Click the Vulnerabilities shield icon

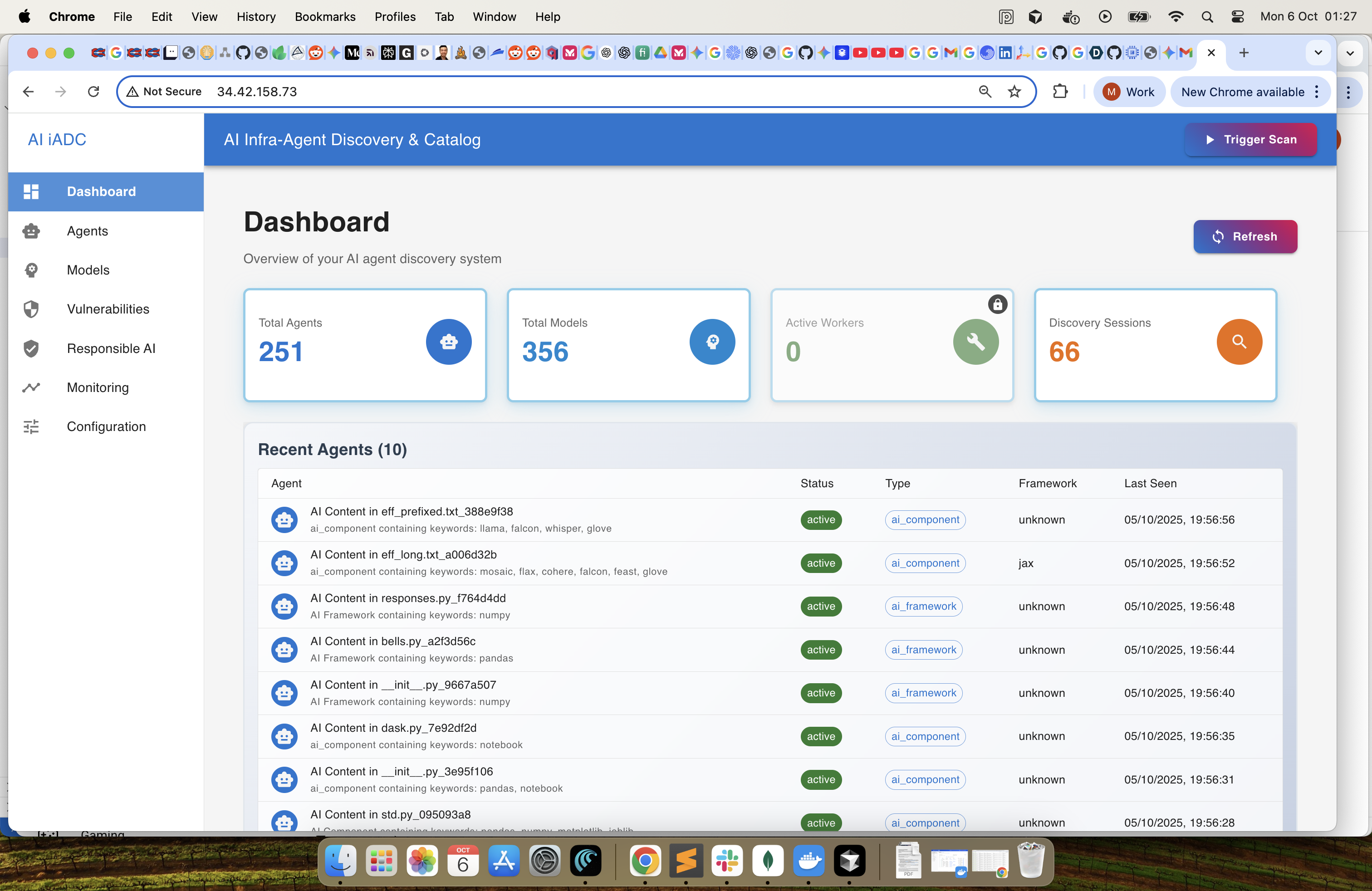pyautogui.click(x=31, y=309)
